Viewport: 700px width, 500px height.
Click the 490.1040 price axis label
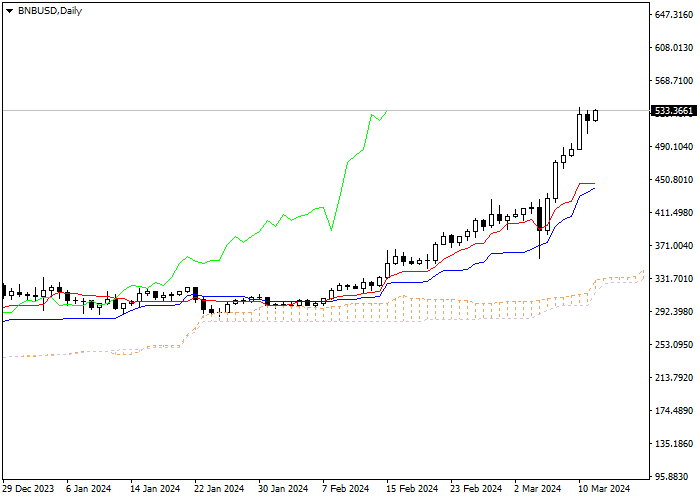pyautogui.click(x=674, y=147)
